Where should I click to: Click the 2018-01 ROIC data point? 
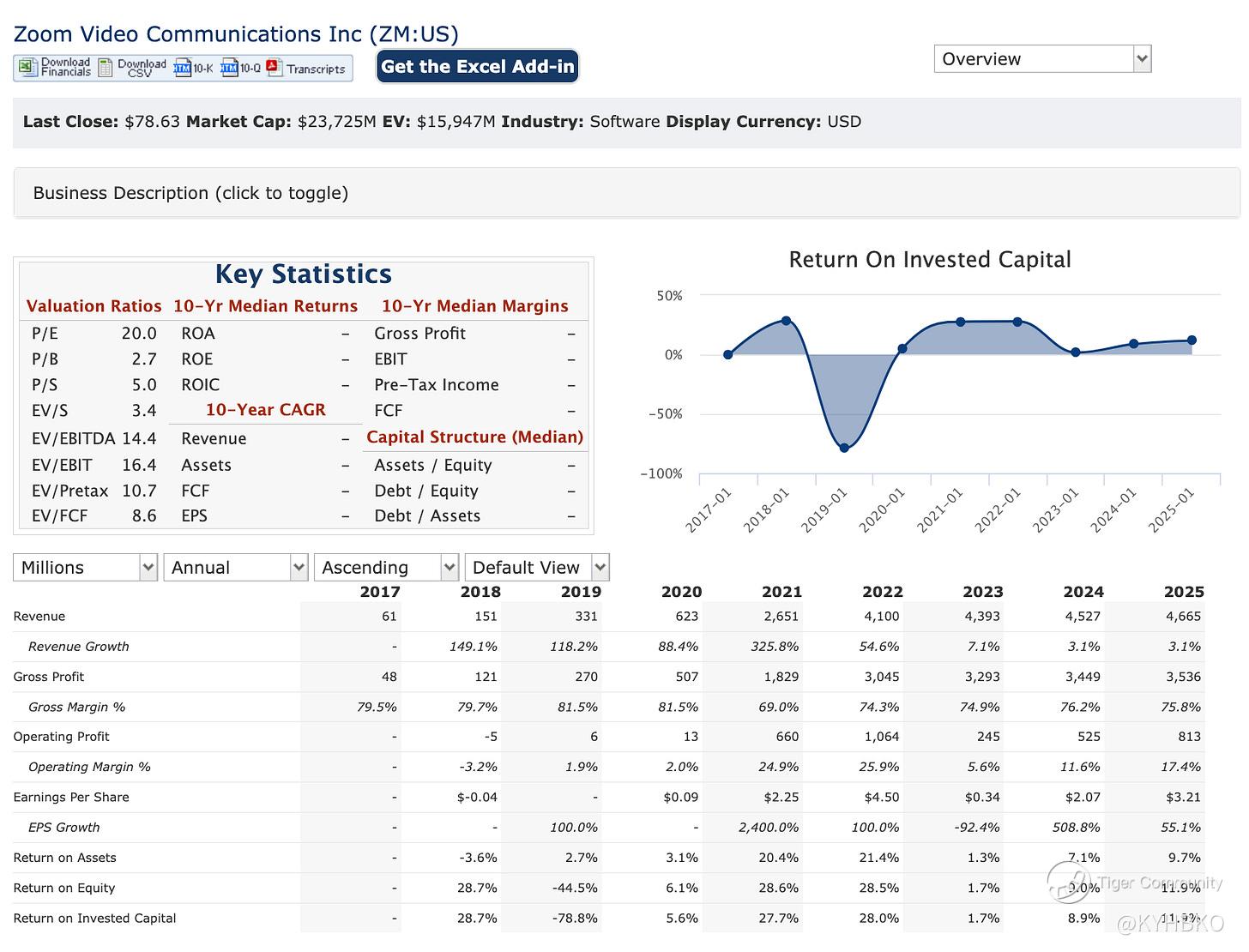[786, 321]
